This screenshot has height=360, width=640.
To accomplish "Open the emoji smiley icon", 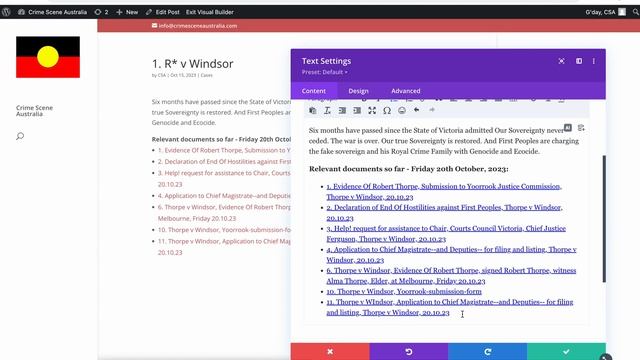I will pyautogui.click(x=402, y=110).
